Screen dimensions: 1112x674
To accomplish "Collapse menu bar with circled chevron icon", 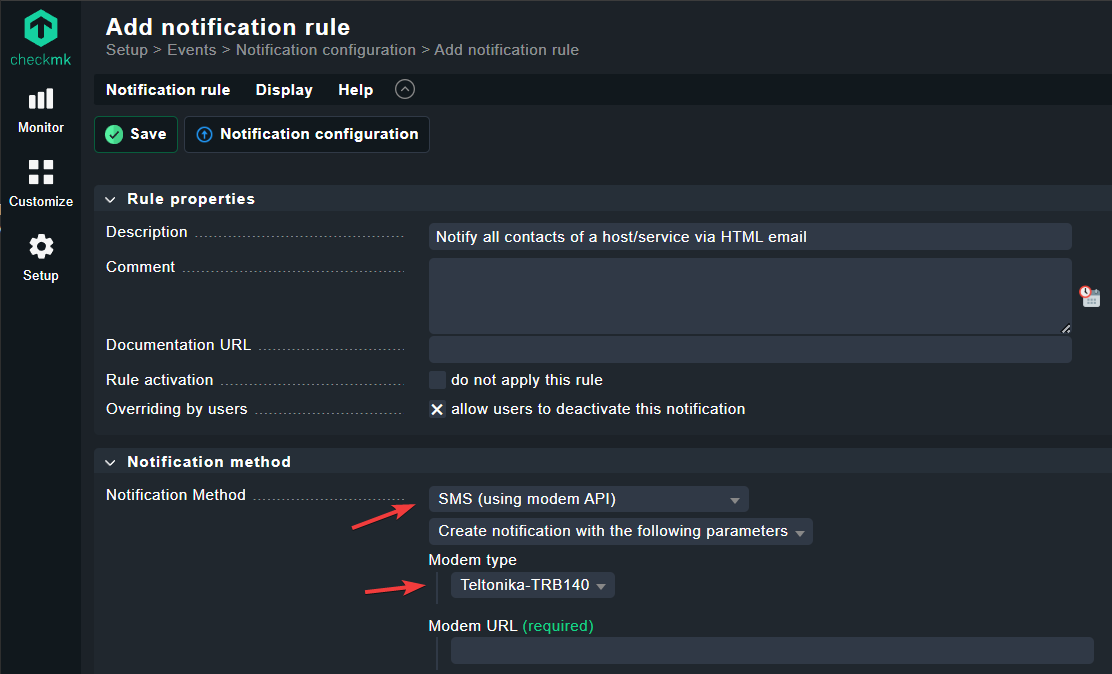I will click(x=404, y=89).
